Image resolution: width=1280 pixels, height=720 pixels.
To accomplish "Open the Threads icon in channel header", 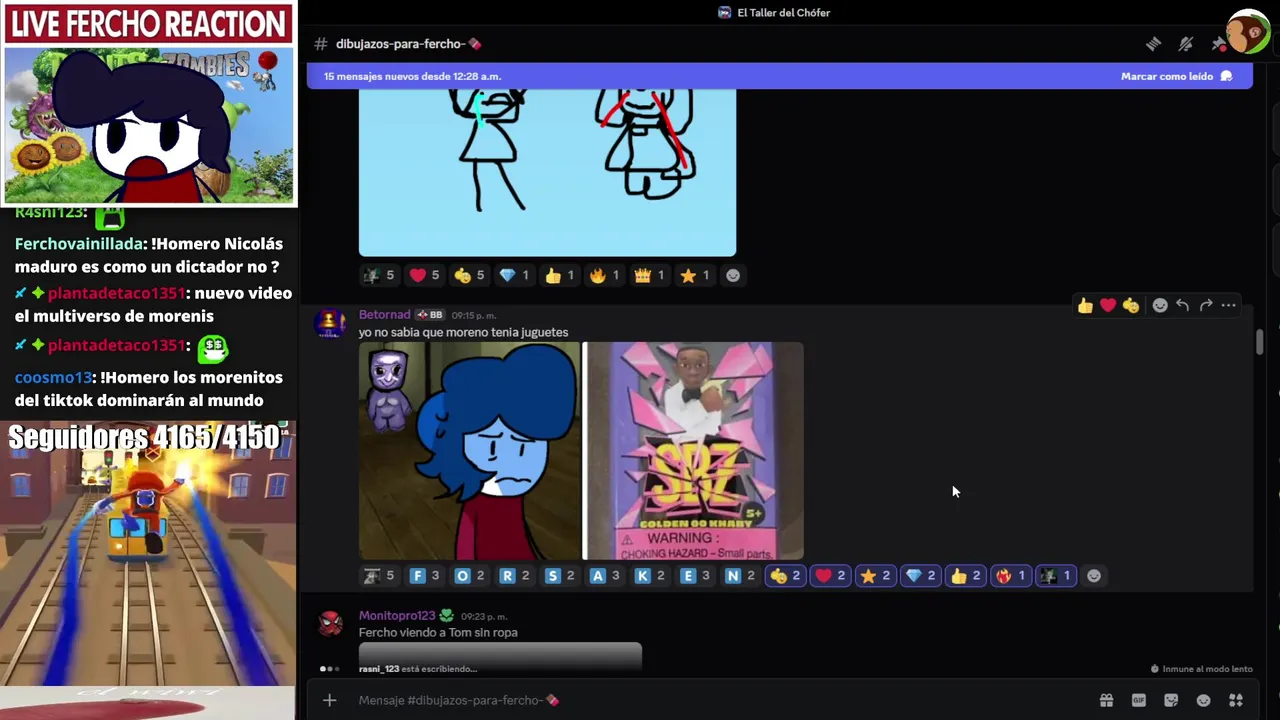I will (x=1153, y=44).
